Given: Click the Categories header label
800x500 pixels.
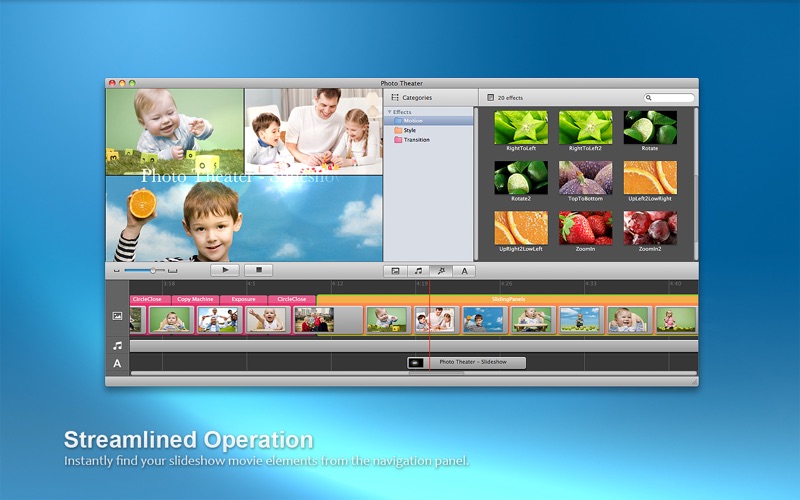Looking at the screenshot, I should coord(417,97).
